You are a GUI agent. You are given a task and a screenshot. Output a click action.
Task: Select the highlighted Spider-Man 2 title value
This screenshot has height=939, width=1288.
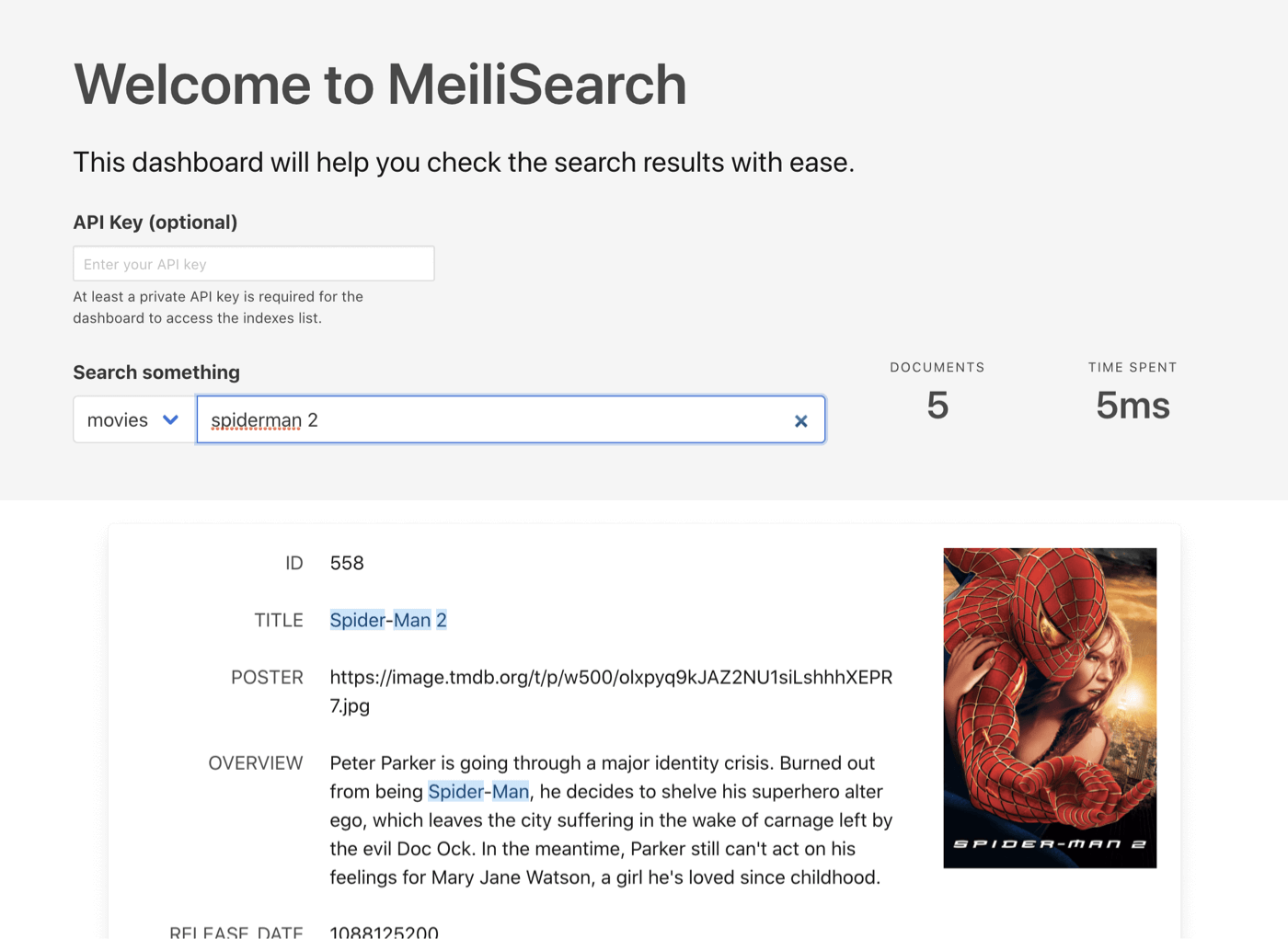coord(388,620)
